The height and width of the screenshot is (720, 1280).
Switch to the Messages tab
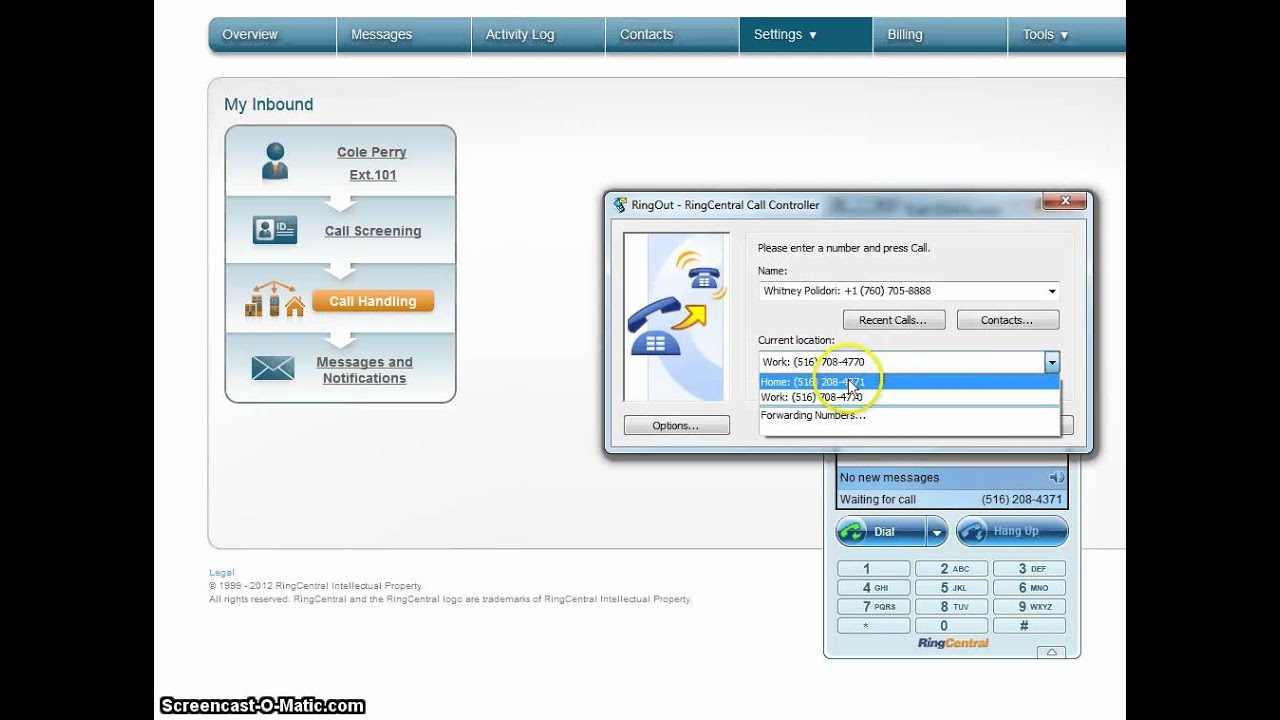pyautogui.click(x=404, y=34)
